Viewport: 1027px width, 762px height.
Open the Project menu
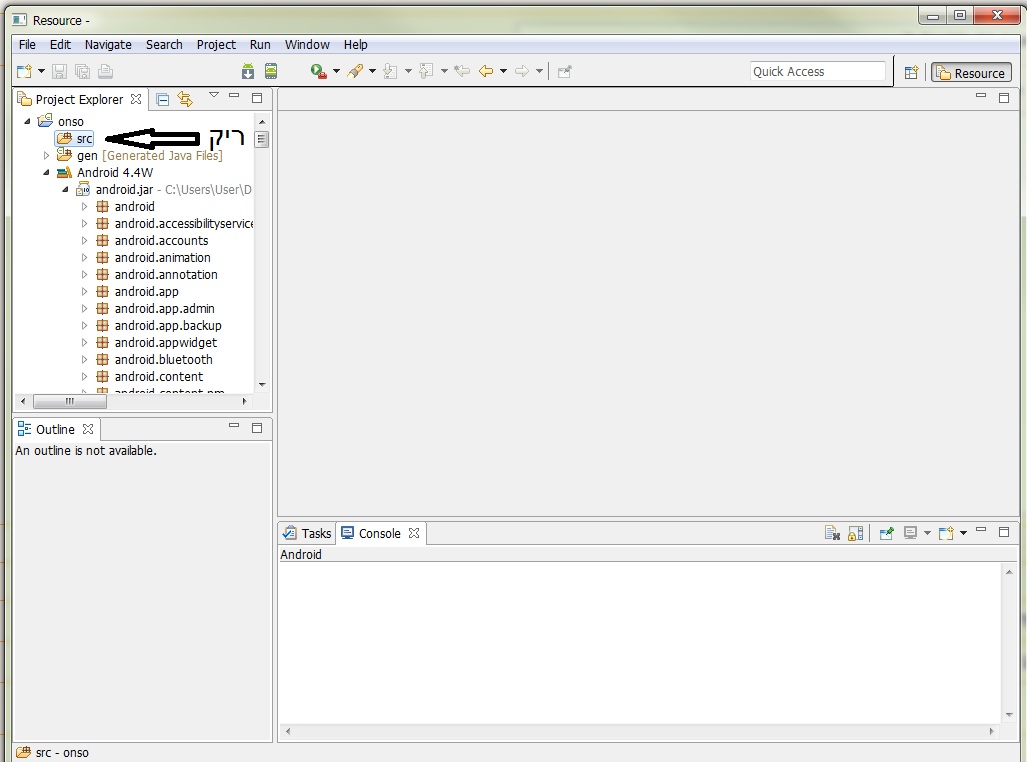click(216, 44)
